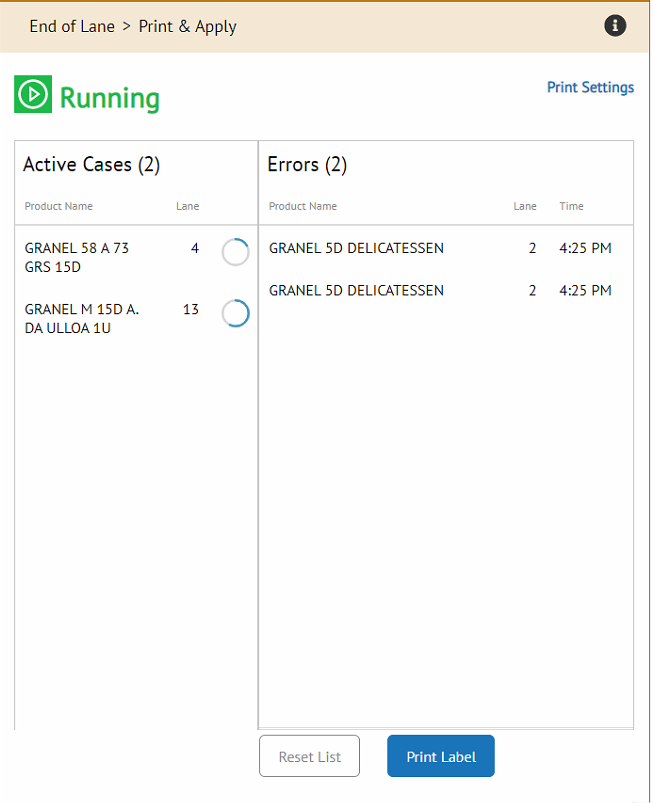Open Print Settings
The image size is (653, 803).
(x=590, y=87)
